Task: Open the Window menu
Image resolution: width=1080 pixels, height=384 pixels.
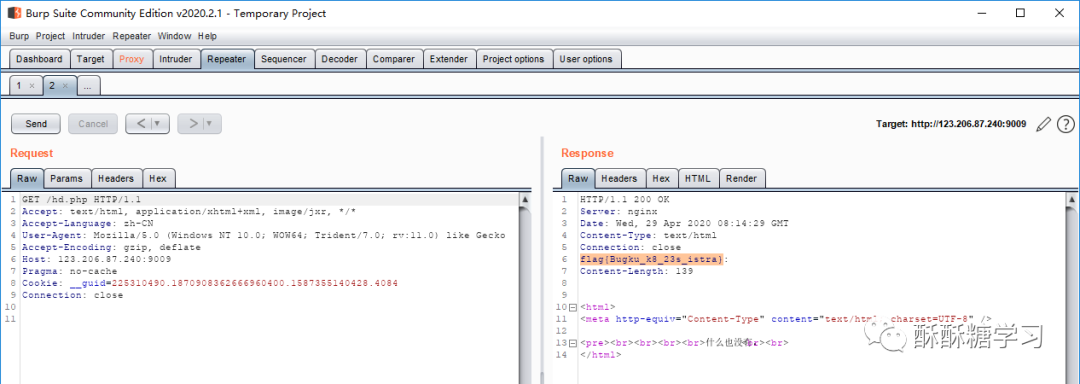Action: 174,36
